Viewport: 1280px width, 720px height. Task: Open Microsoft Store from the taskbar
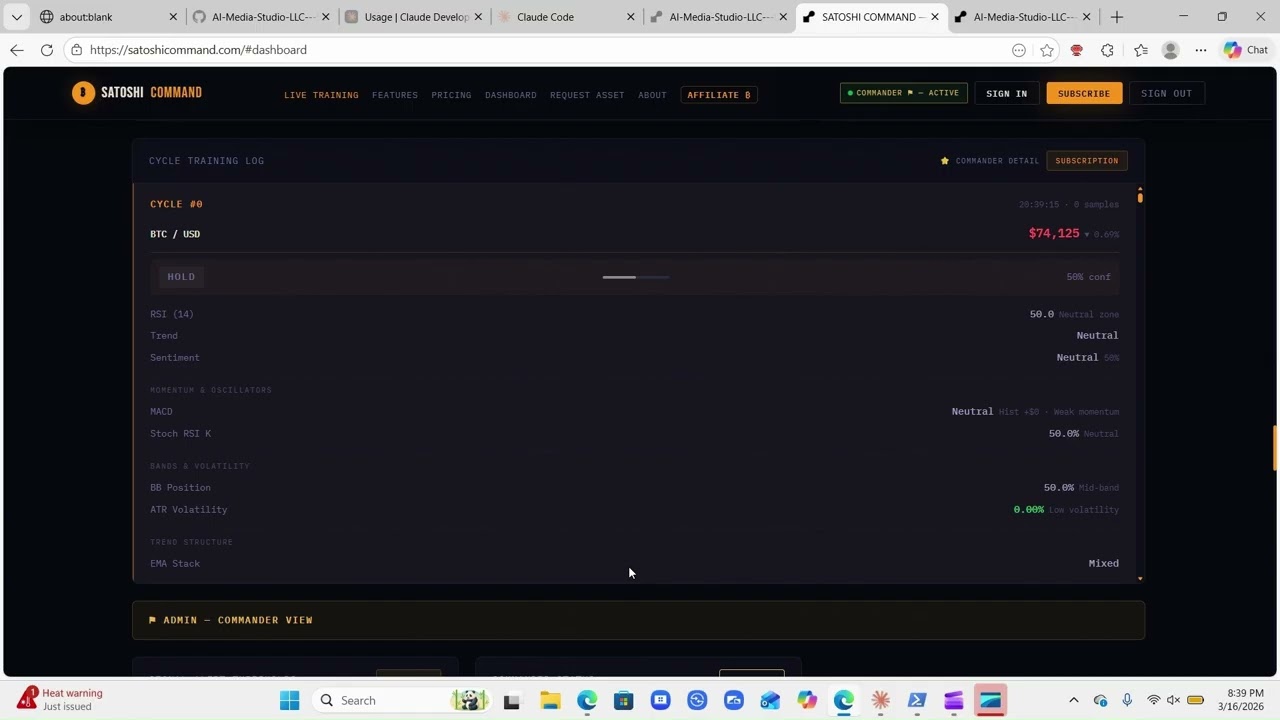click(x=623, y=700)
